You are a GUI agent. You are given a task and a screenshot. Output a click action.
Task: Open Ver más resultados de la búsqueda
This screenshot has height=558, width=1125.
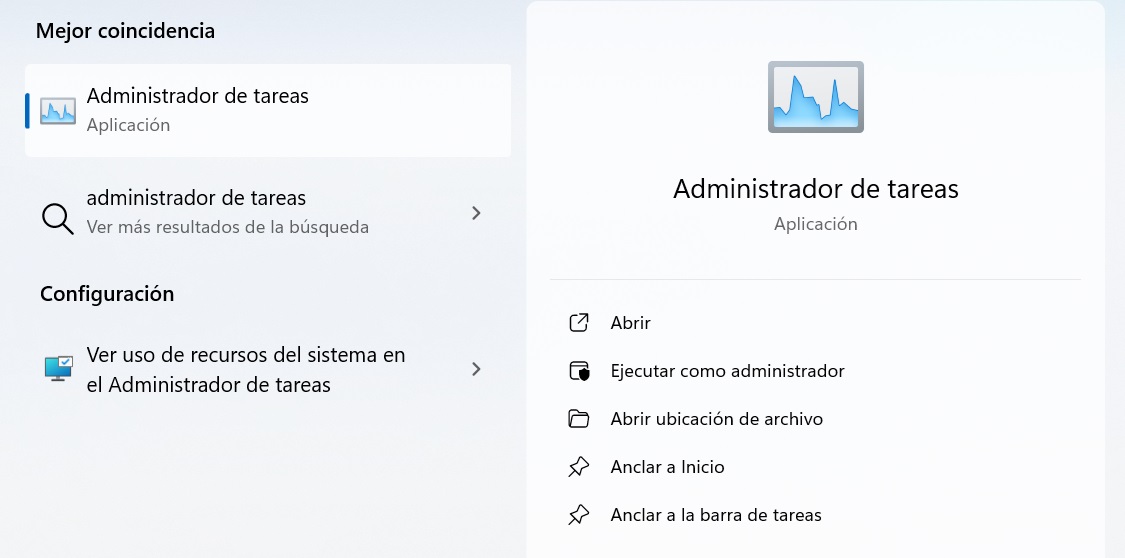tap(227, 227)
